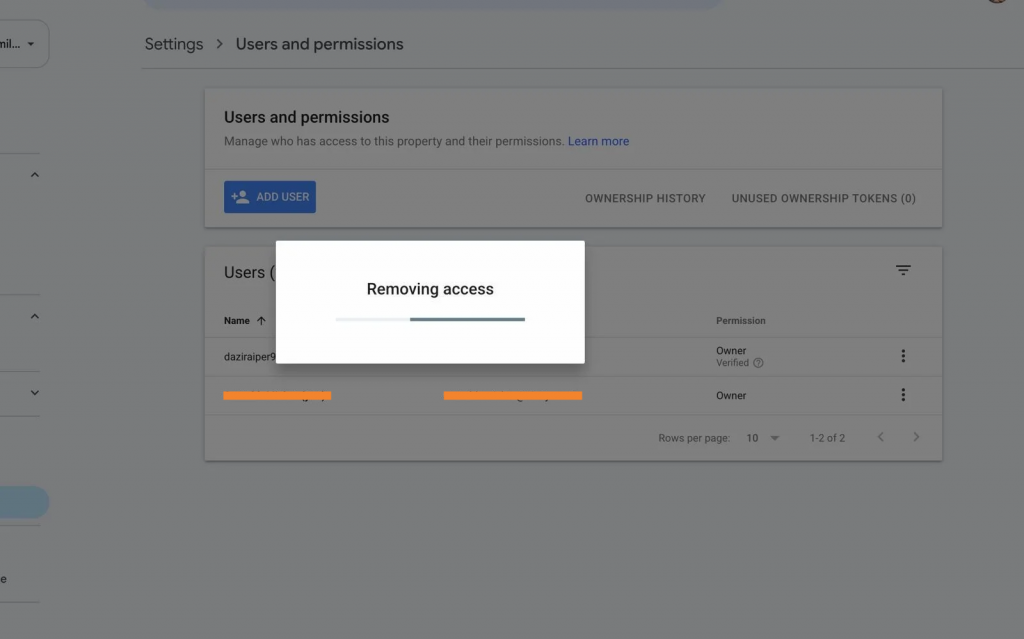
Task: Follow the Learn more link
Action: (x=598, y=141)
